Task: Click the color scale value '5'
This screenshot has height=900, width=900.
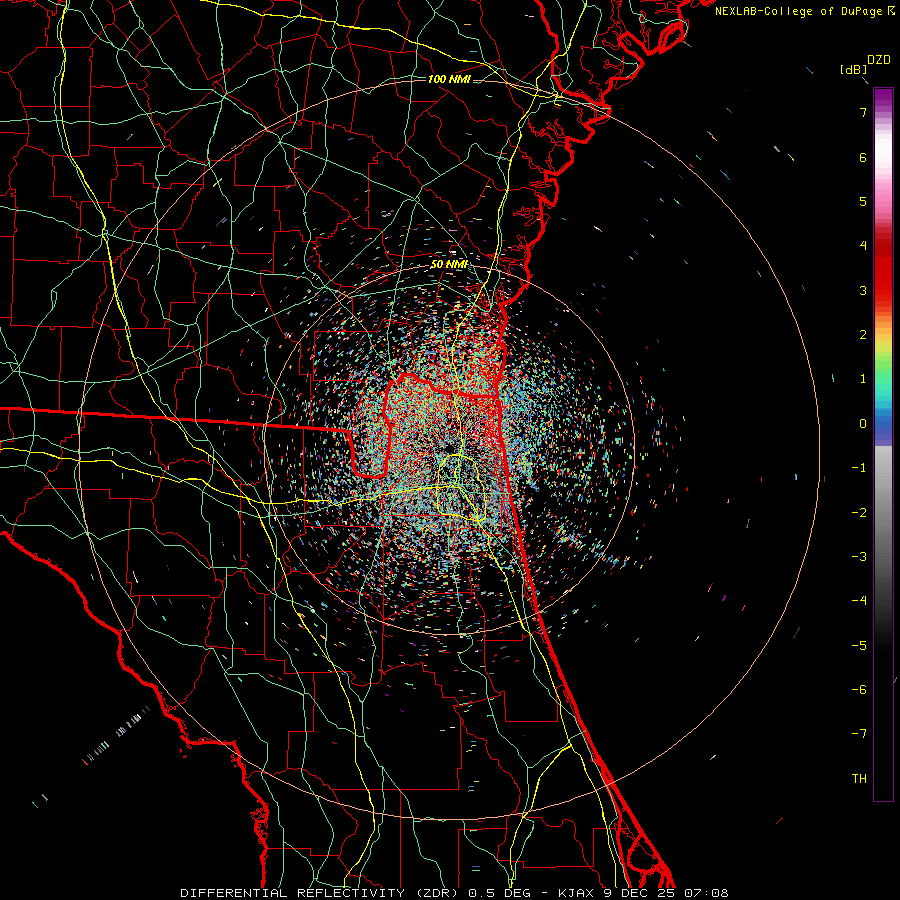Action: pyautogui.click(x=863, y=201)
